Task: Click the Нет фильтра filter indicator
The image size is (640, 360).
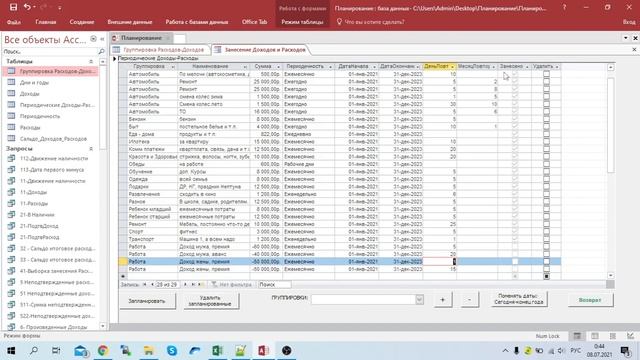Action: [231, 284]
